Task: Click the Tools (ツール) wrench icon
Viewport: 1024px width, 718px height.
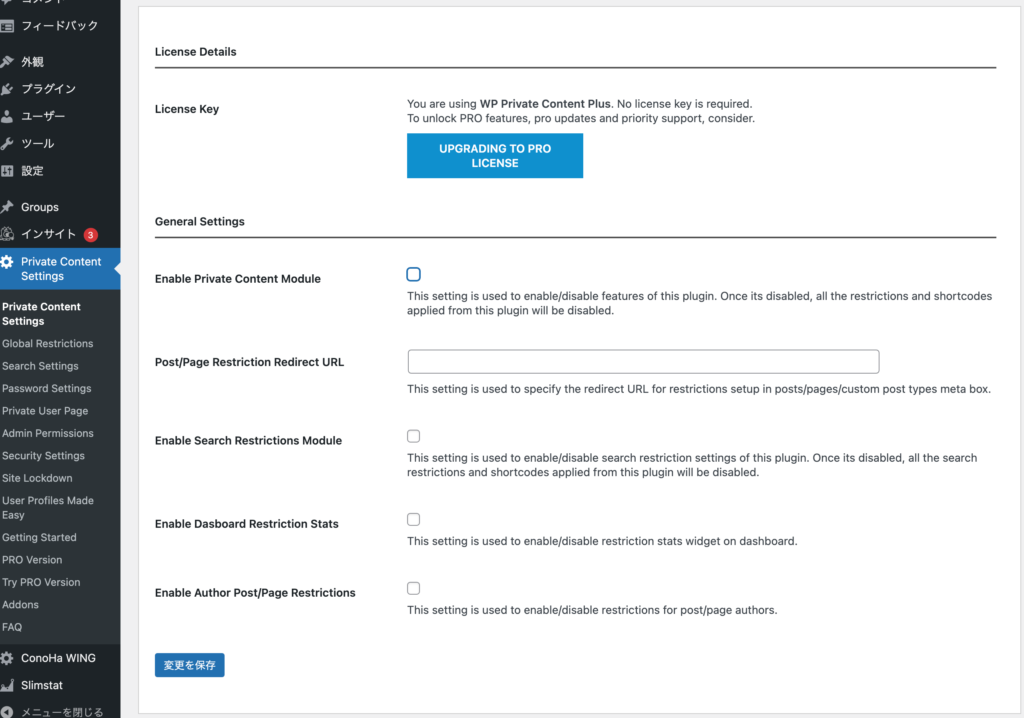Action: coord(7,144)
